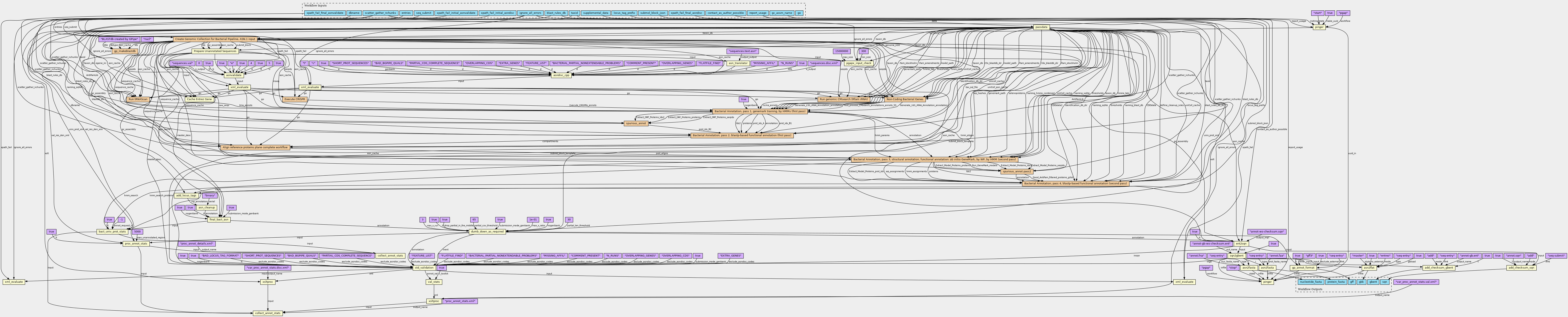Select the "proc_annot_details.xml" value node

(197, 244)
